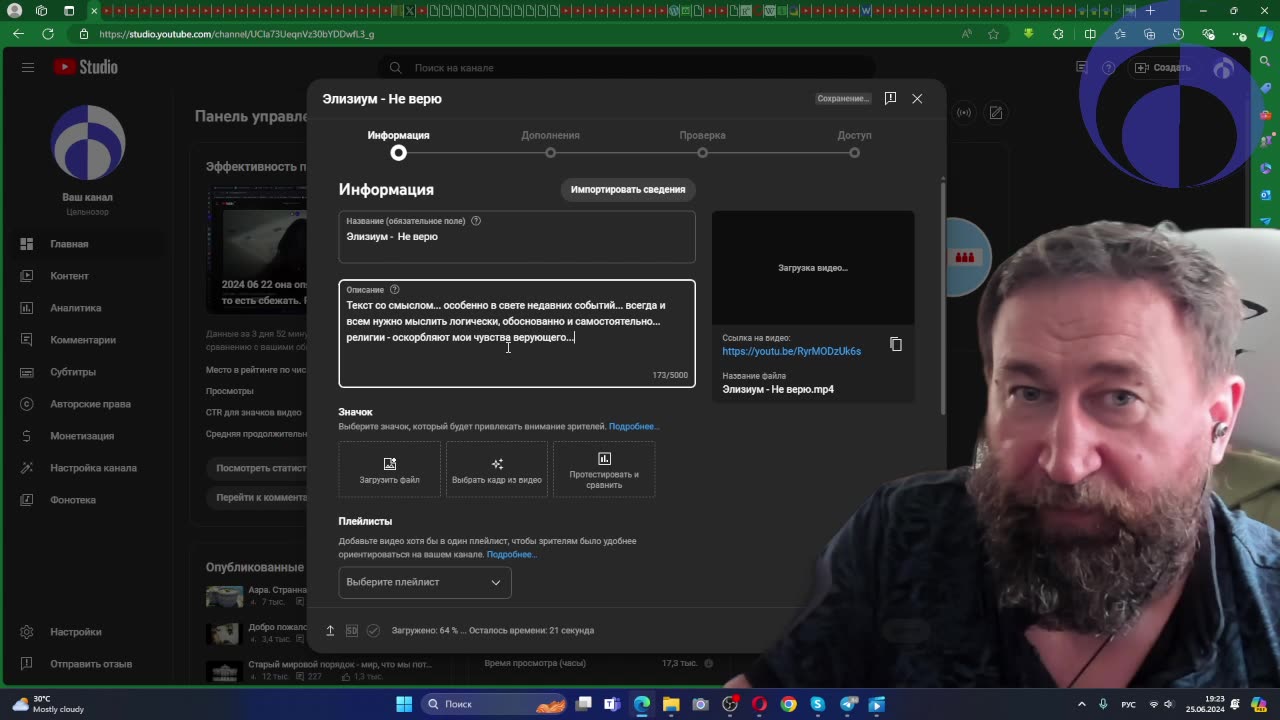Screen dimensions: 1280x720
Task: Open Комментарии in the sidebar
Action: point(85,340)
